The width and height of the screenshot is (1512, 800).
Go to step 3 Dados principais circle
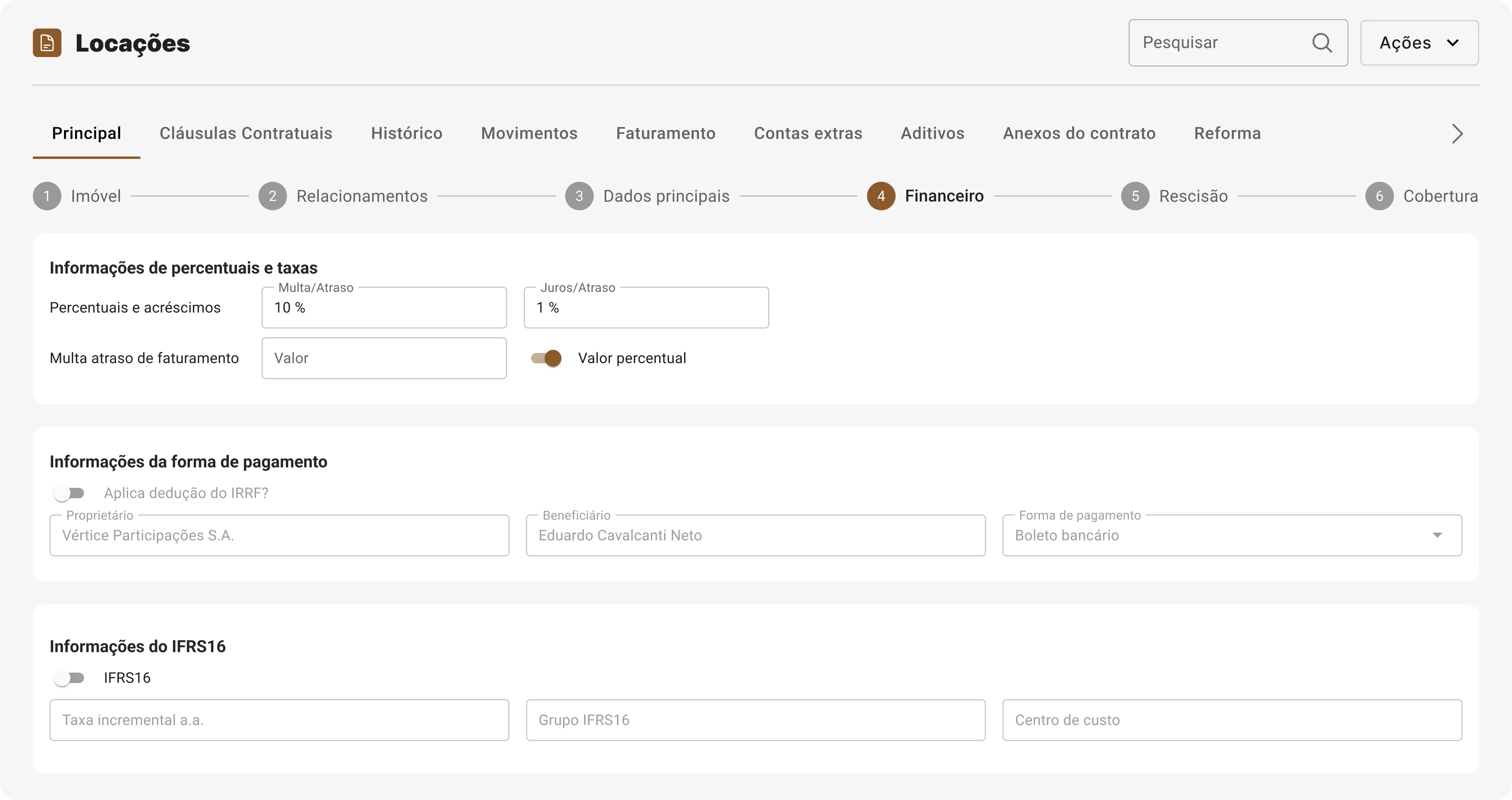(x=579, y=196)
